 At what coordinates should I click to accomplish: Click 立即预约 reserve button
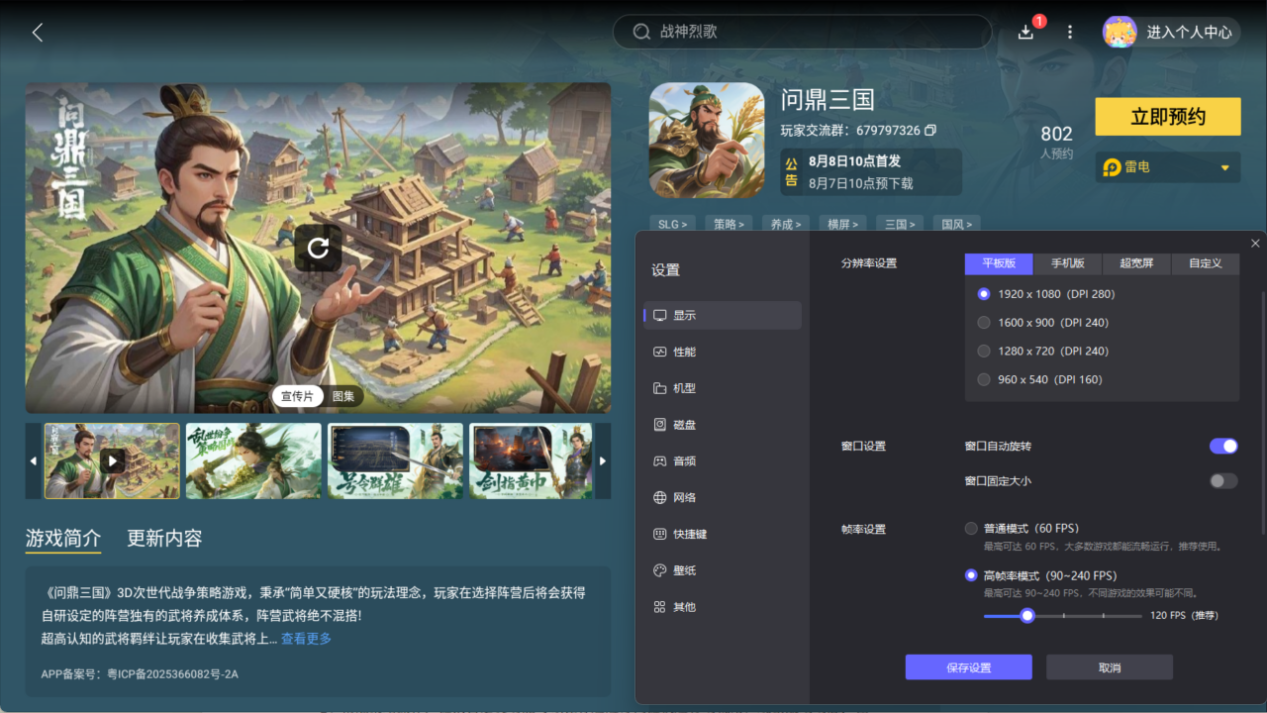(1168, 117)
